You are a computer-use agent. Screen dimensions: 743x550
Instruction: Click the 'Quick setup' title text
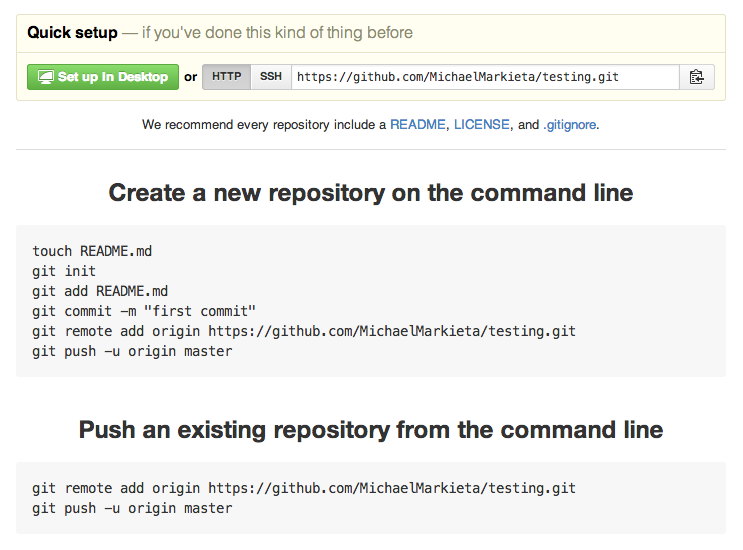[72, 33]
